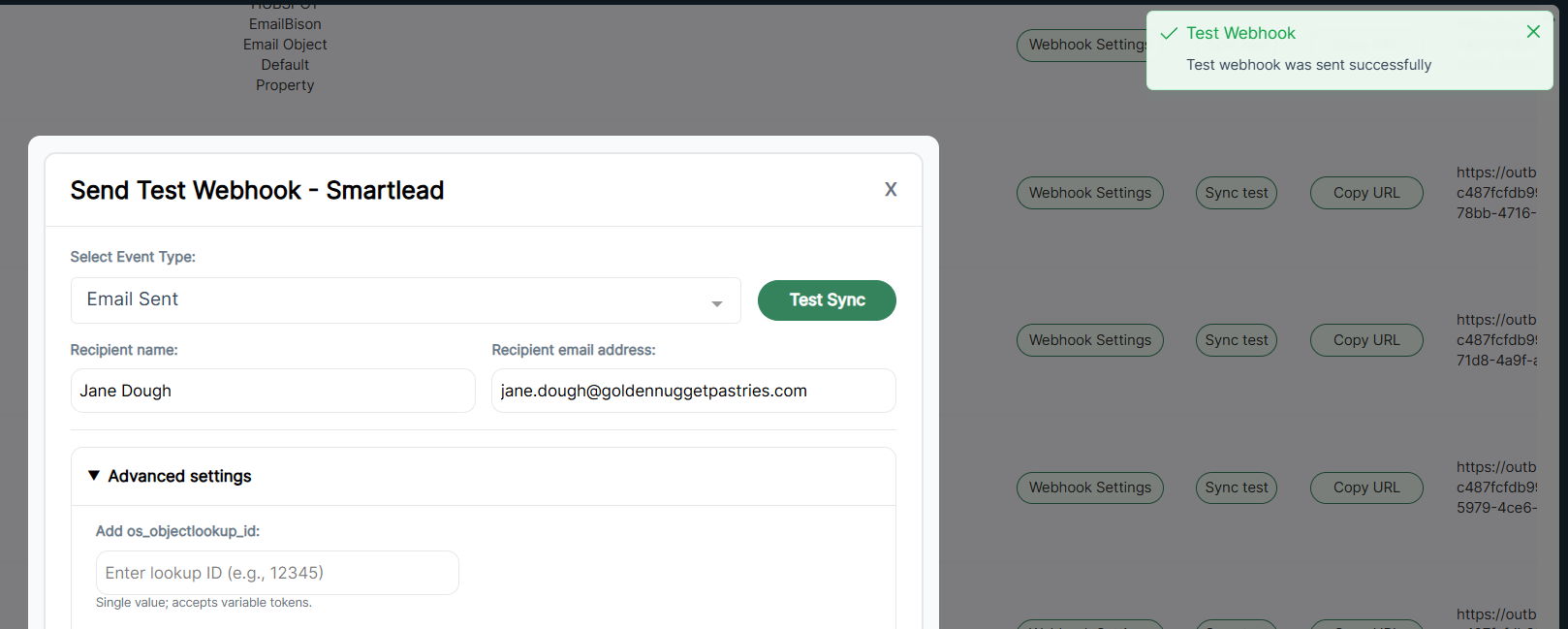Collapse the Advanced settings section

[171, 476]
